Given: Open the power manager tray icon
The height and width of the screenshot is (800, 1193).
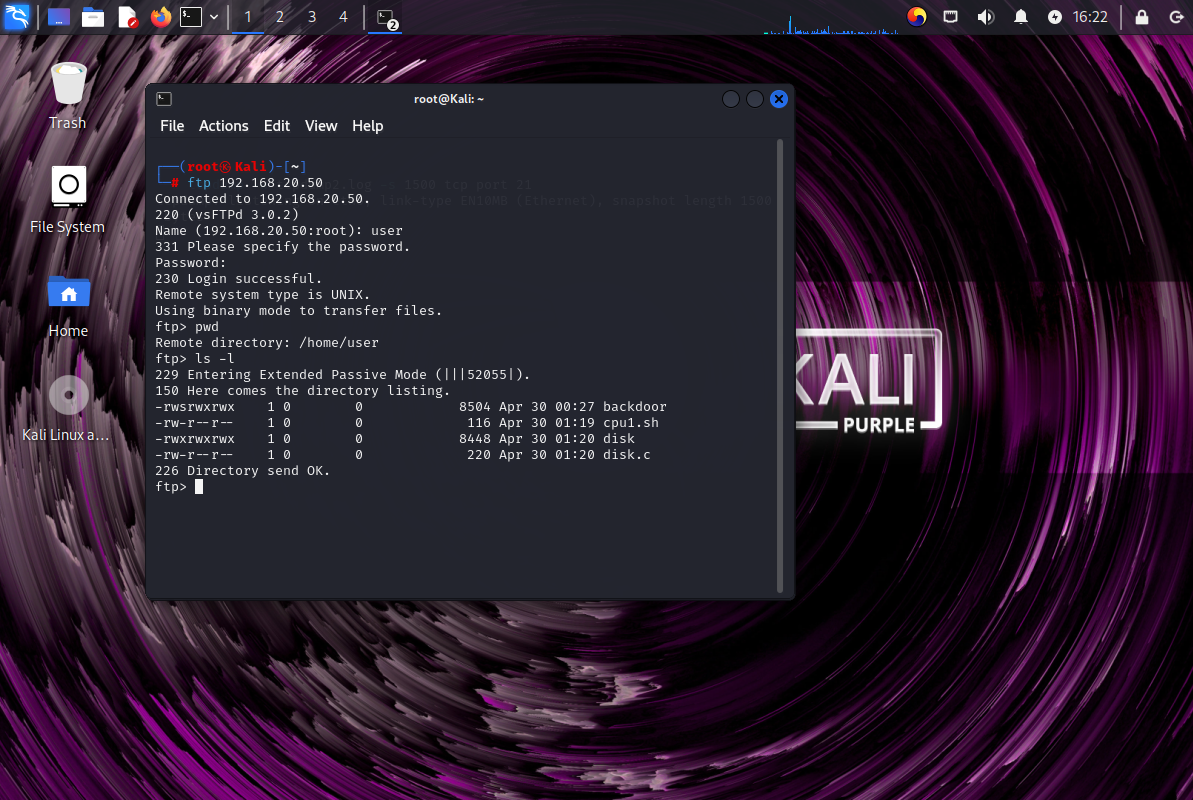Looking at the screenshot, I should click(1055, 17).
